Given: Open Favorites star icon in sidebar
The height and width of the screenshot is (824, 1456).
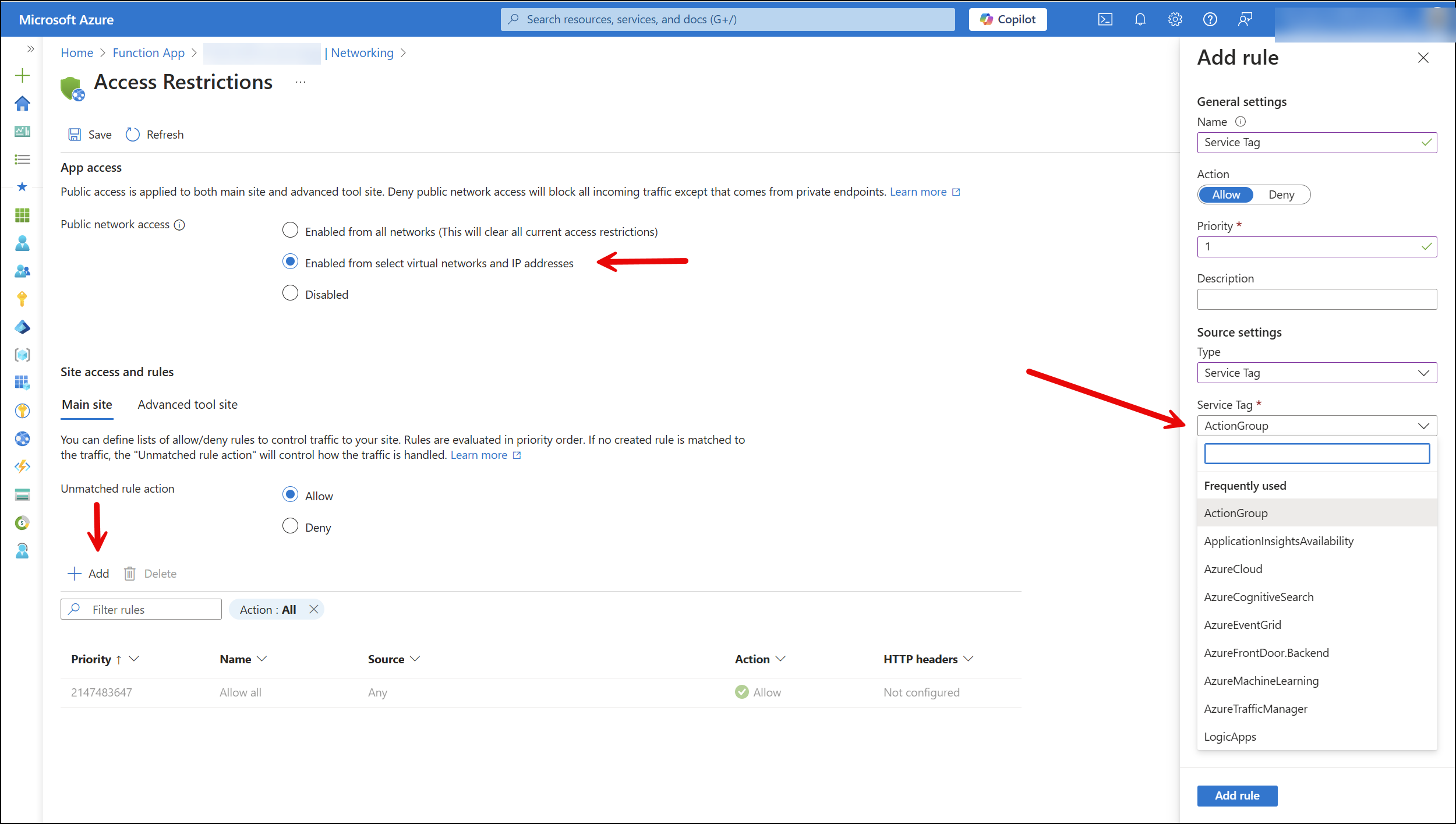Looking at the screenshot, I should (x=22, y=186).
